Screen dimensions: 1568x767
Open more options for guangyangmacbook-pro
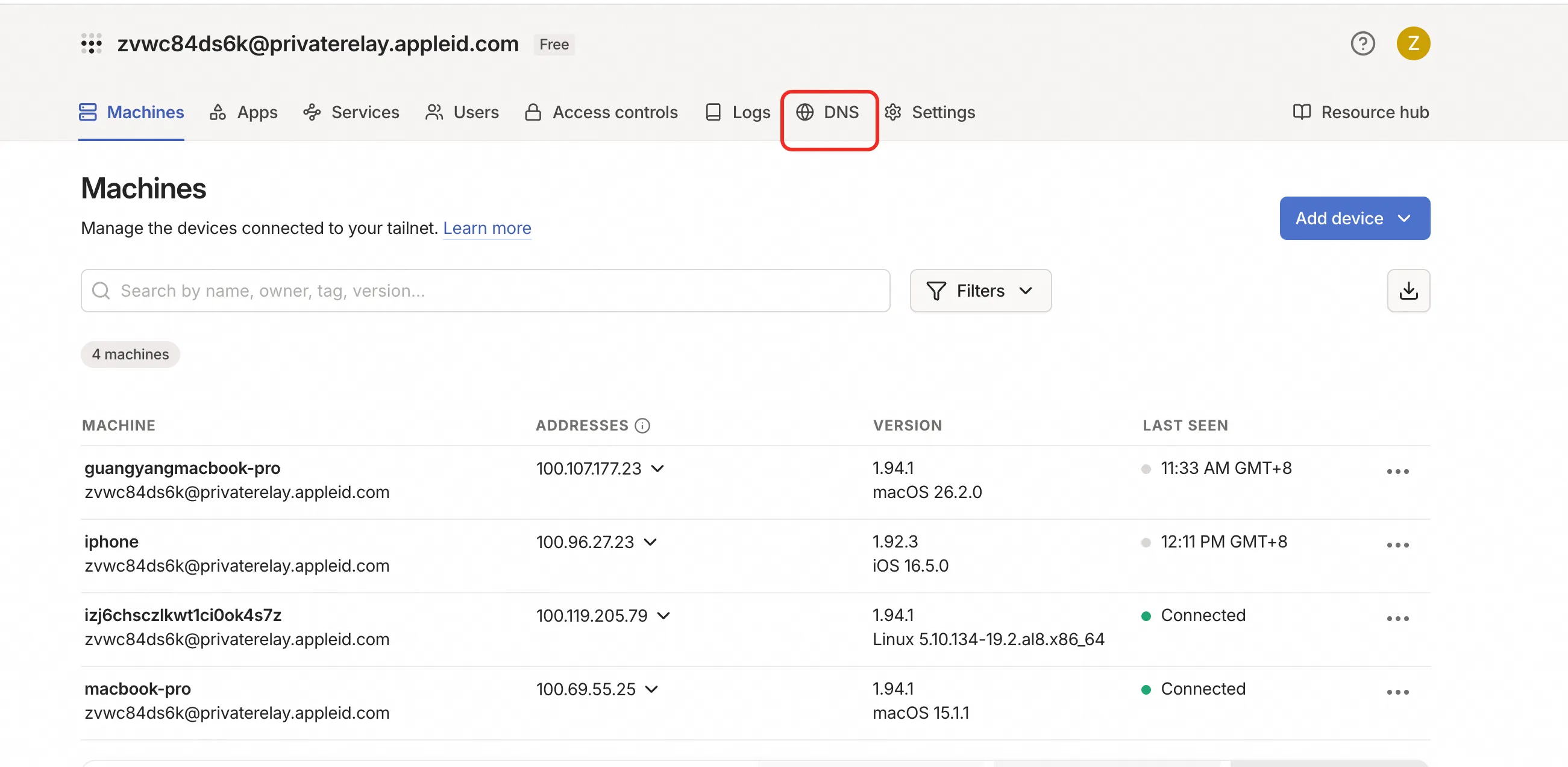click(x=1397, y=471)
